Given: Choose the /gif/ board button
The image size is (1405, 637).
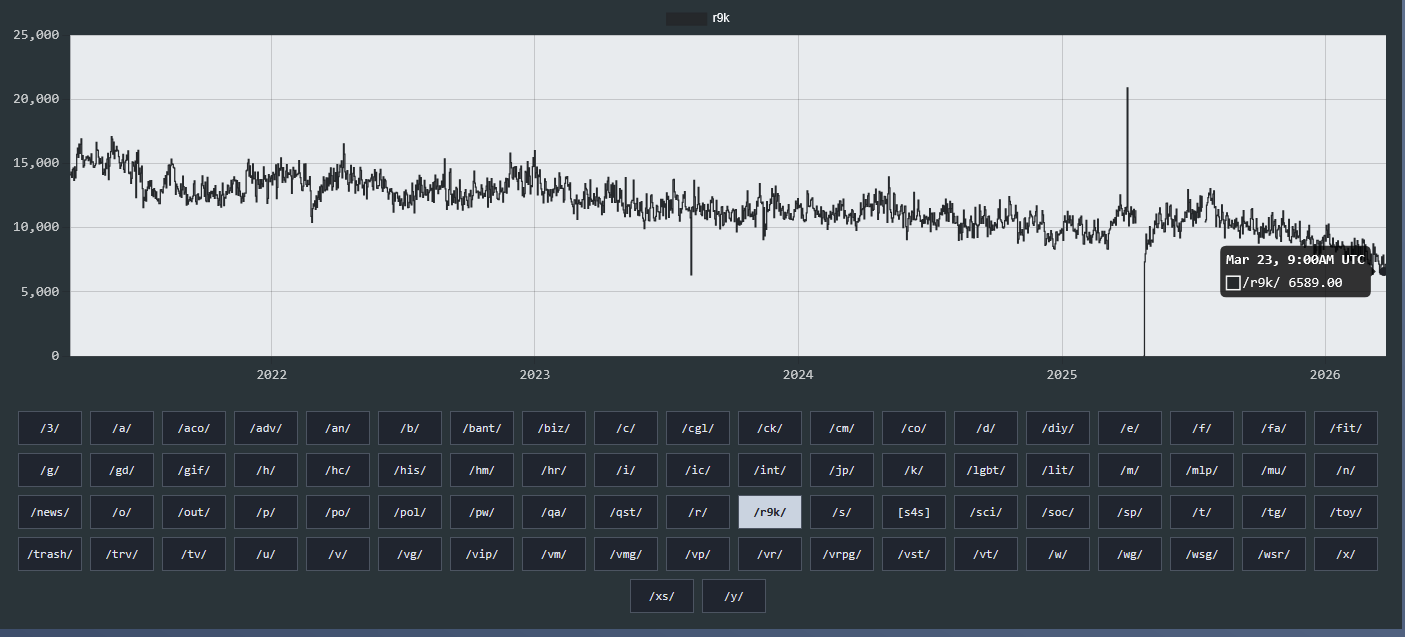Looking at the screenshot, I should 194,470.
